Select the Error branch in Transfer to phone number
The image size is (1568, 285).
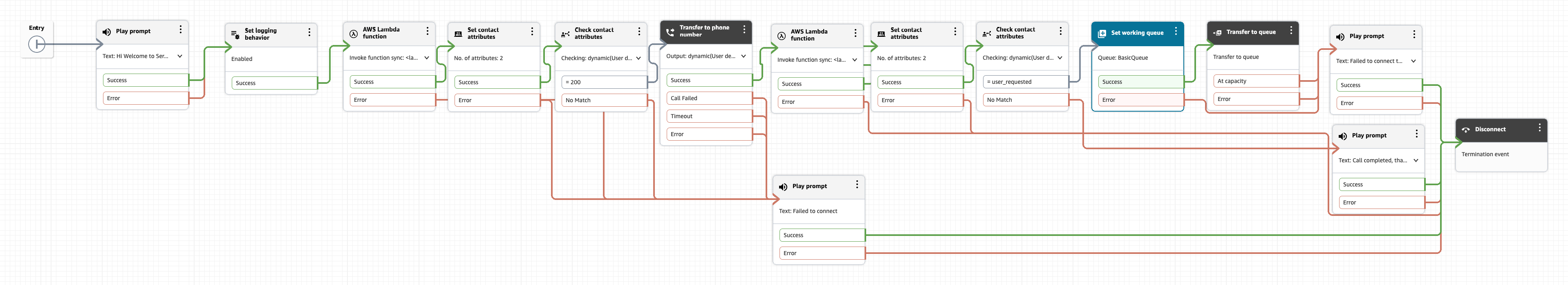[x=709, y=134]
